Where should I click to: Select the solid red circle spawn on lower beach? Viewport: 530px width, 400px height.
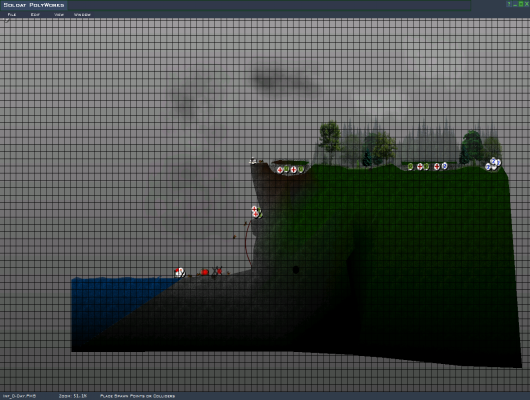pos(205,272)
